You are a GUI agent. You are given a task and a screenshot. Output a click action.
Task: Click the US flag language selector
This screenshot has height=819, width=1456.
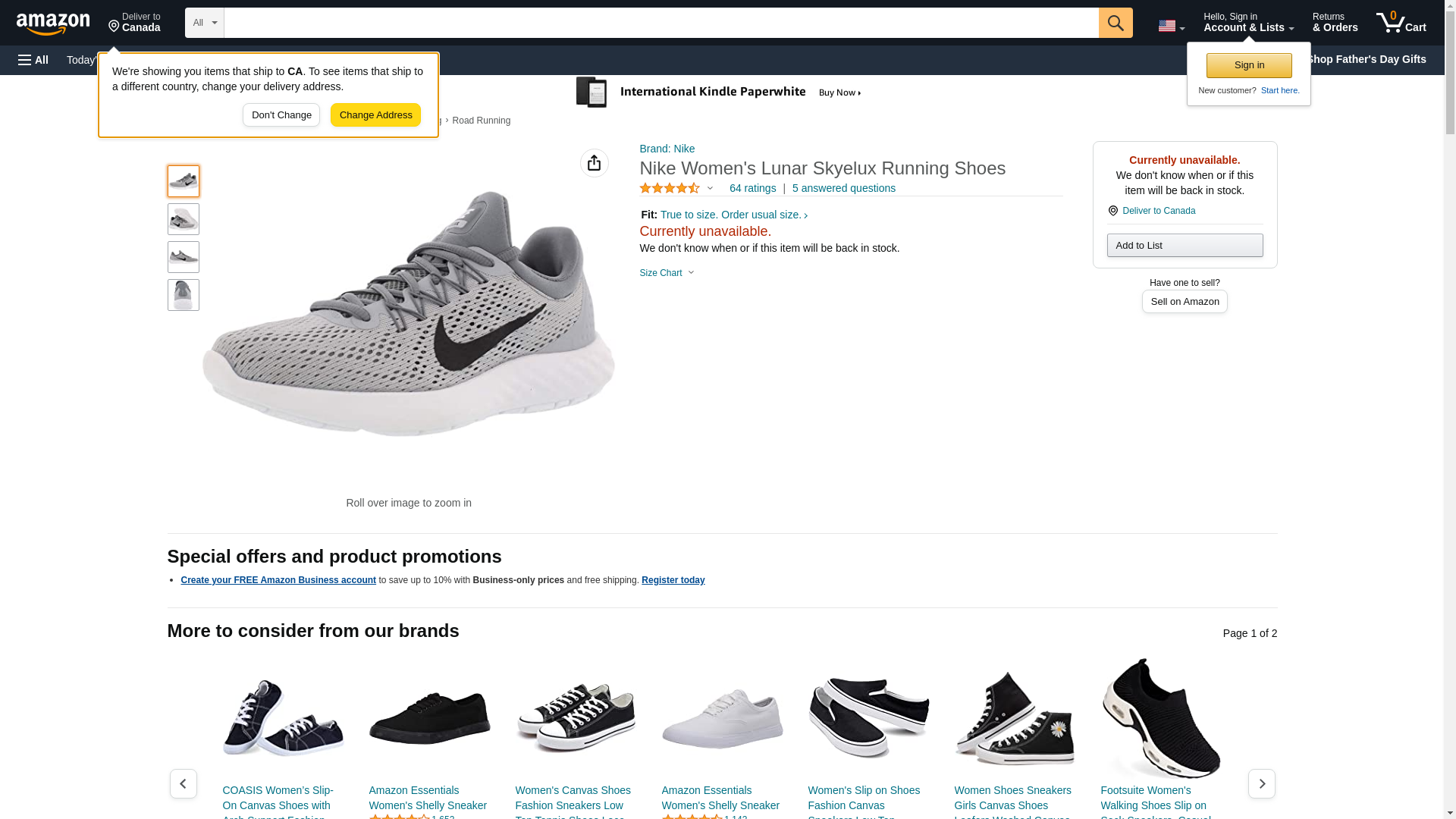pos(1170,26)
